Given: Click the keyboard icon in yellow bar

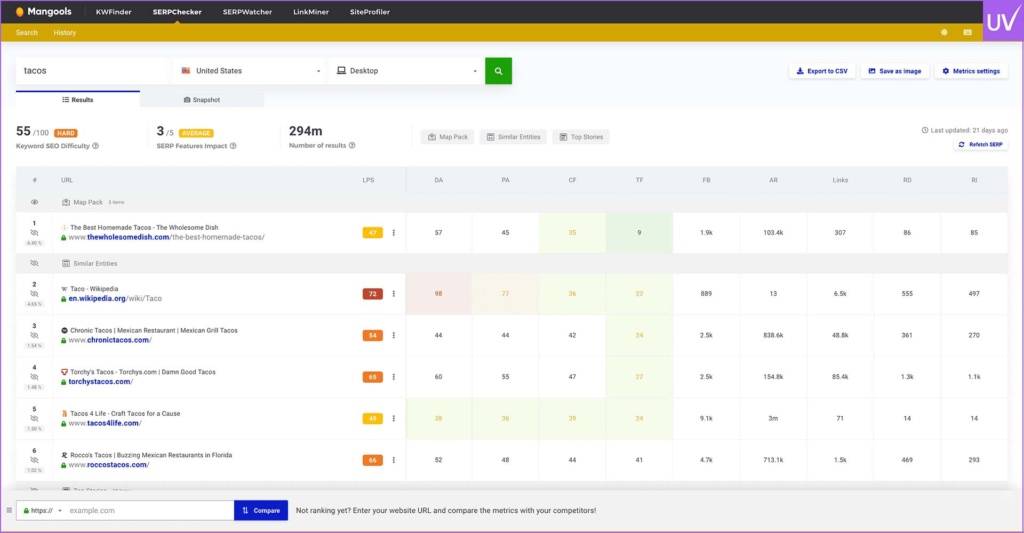Looking at the screenshot, I should click(x=967, y=32).
